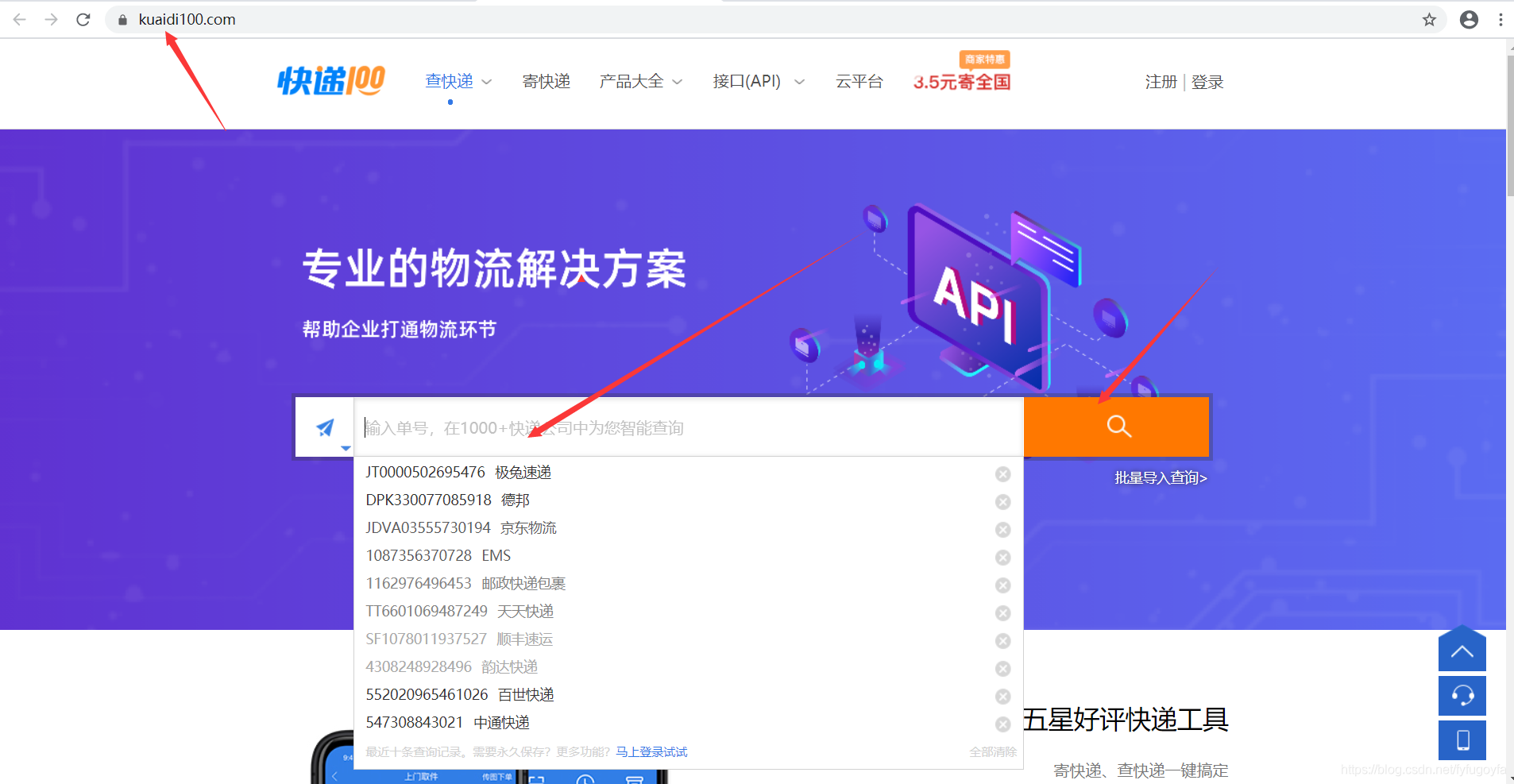The height and width of the screenshot is (784, 1514).
Task: Click the 注册 register link
Action: click(x=1161, y=82)
